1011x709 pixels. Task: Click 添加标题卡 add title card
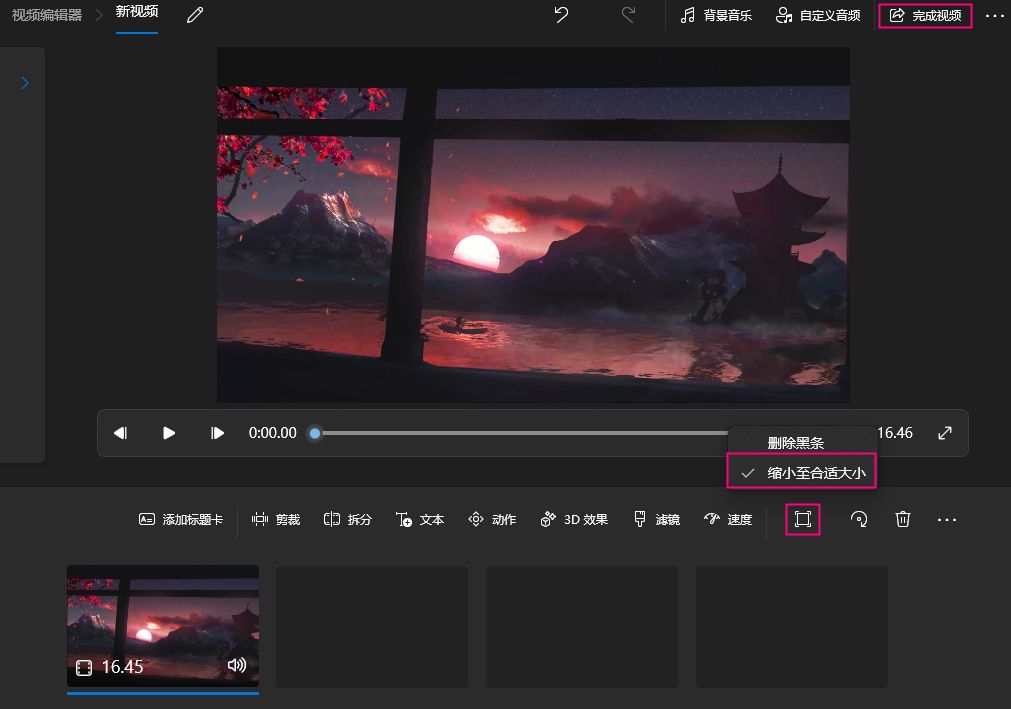[x=181, y=520]
